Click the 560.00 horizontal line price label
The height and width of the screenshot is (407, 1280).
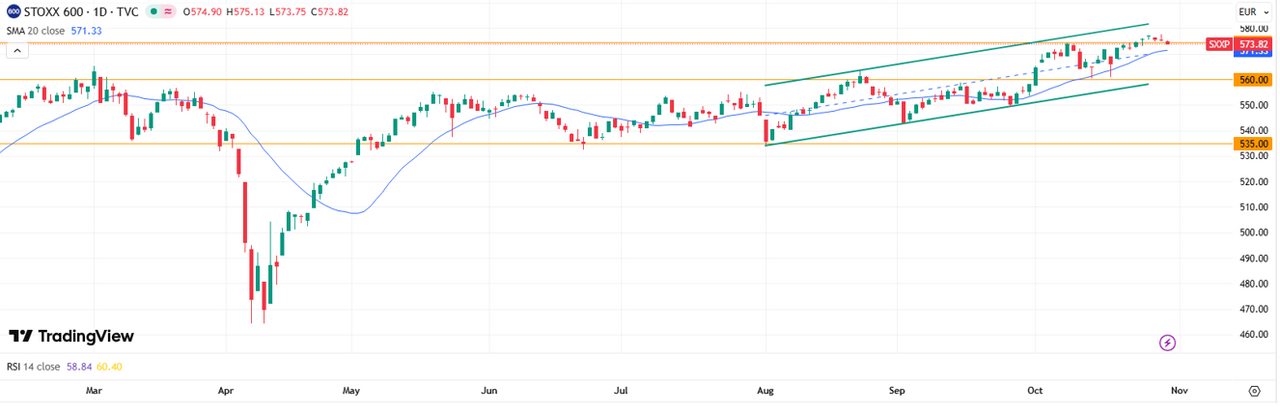click(x=1253, y=80)
